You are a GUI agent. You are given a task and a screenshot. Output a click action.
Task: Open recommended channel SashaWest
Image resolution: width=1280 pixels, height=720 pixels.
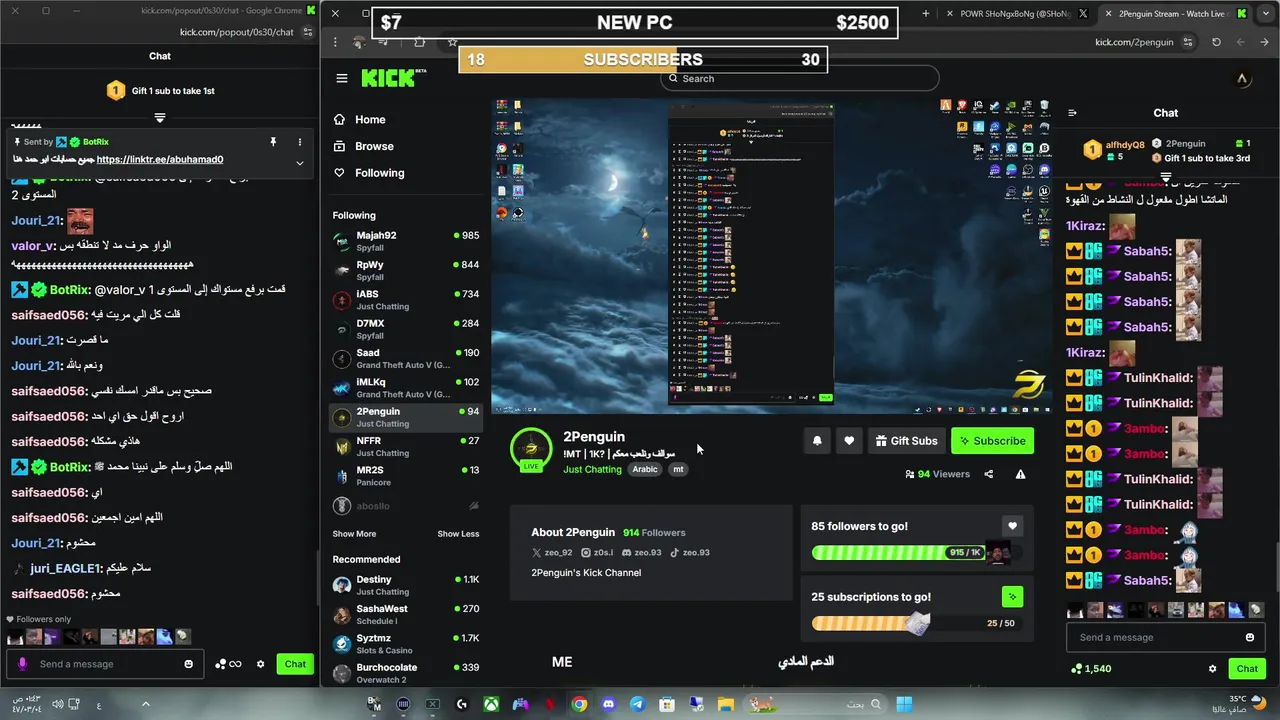tap(405, 614)
